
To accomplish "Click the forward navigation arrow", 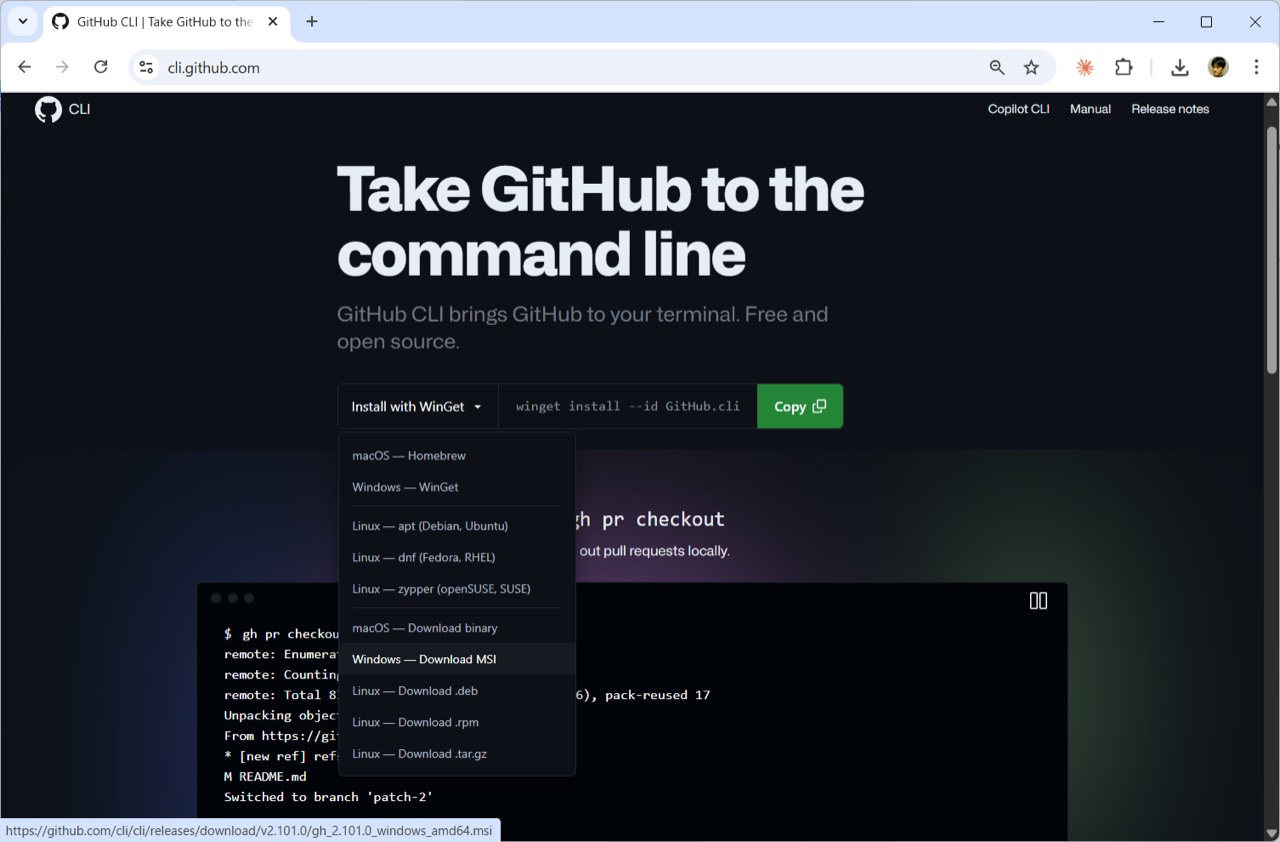I will [x=62, y=67].
